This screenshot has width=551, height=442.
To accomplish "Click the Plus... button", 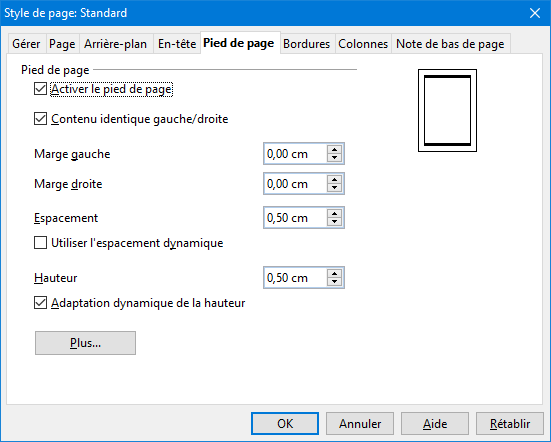I will [85, 343].
